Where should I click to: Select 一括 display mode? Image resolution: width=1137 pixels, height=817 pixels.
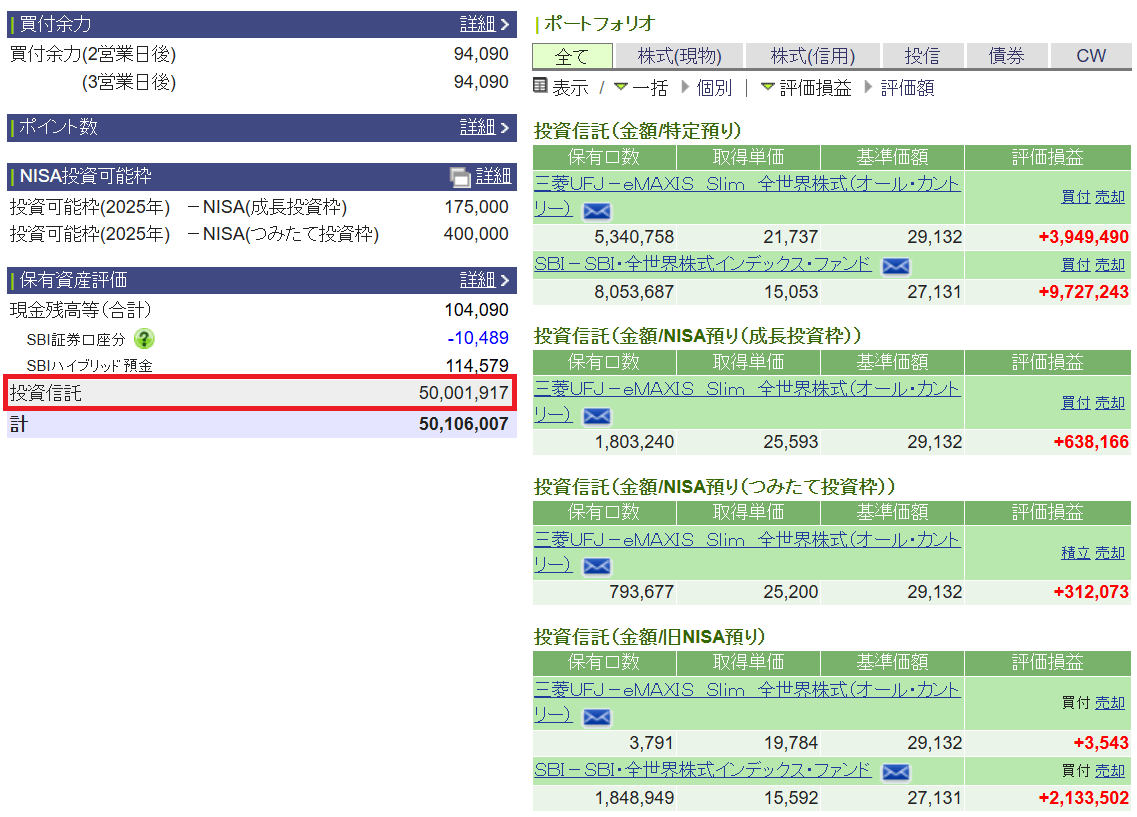(x=650, y=88)
